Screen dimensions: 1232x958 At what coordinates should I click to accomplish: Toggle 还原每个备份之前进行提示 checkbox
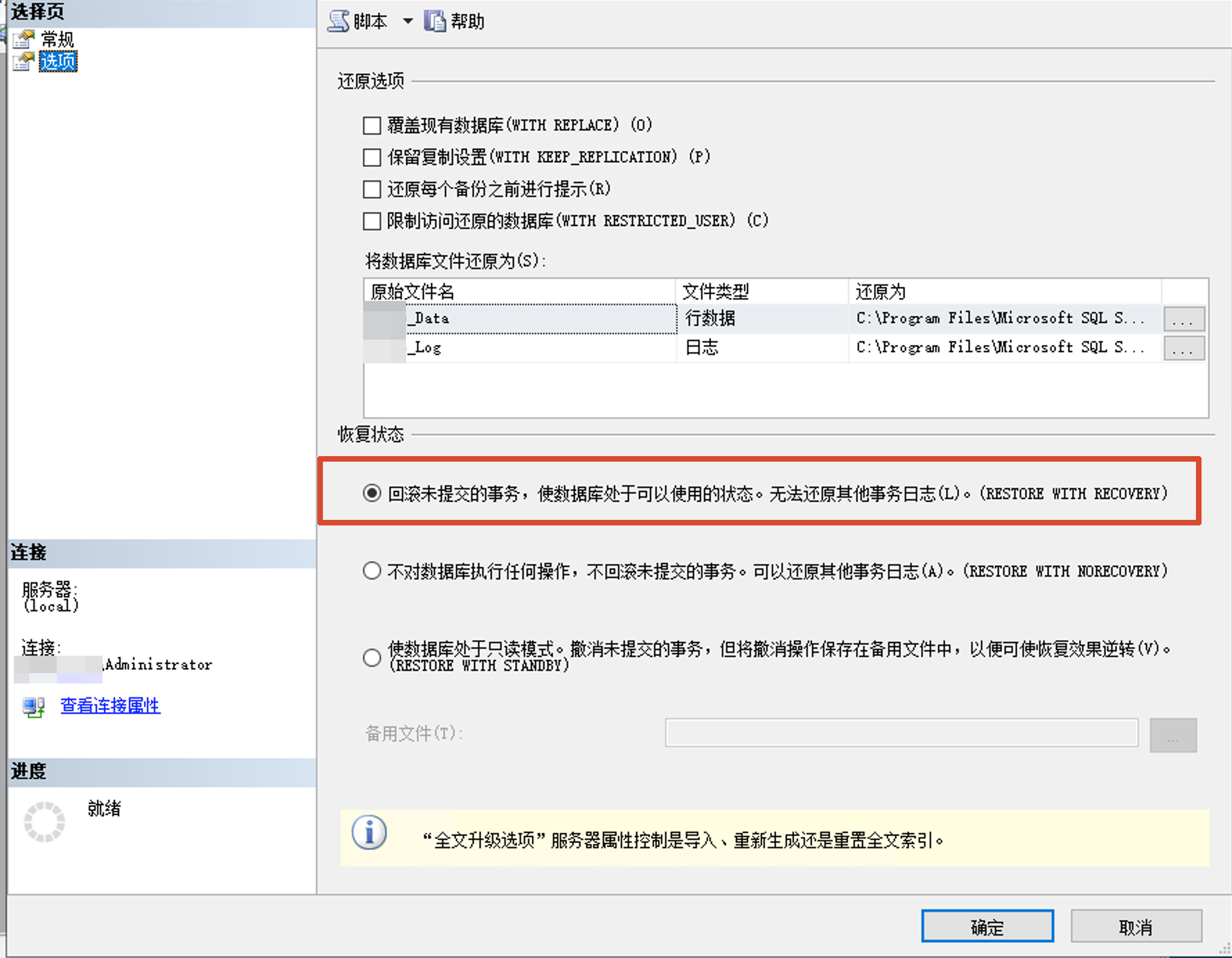(x=372, y=189)
